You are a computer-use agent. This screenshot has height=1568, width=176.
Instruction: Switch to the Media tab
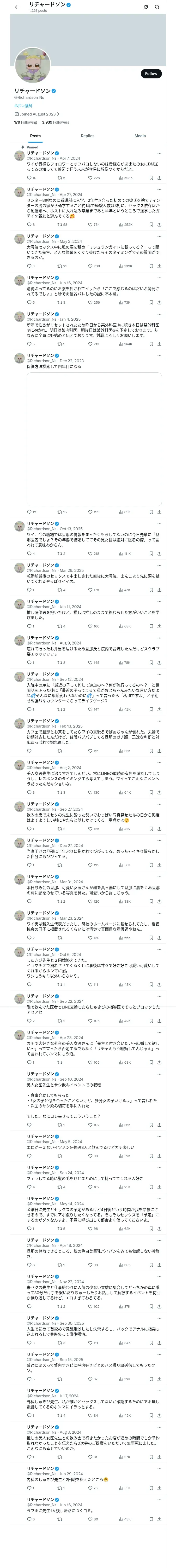(140, 136)
